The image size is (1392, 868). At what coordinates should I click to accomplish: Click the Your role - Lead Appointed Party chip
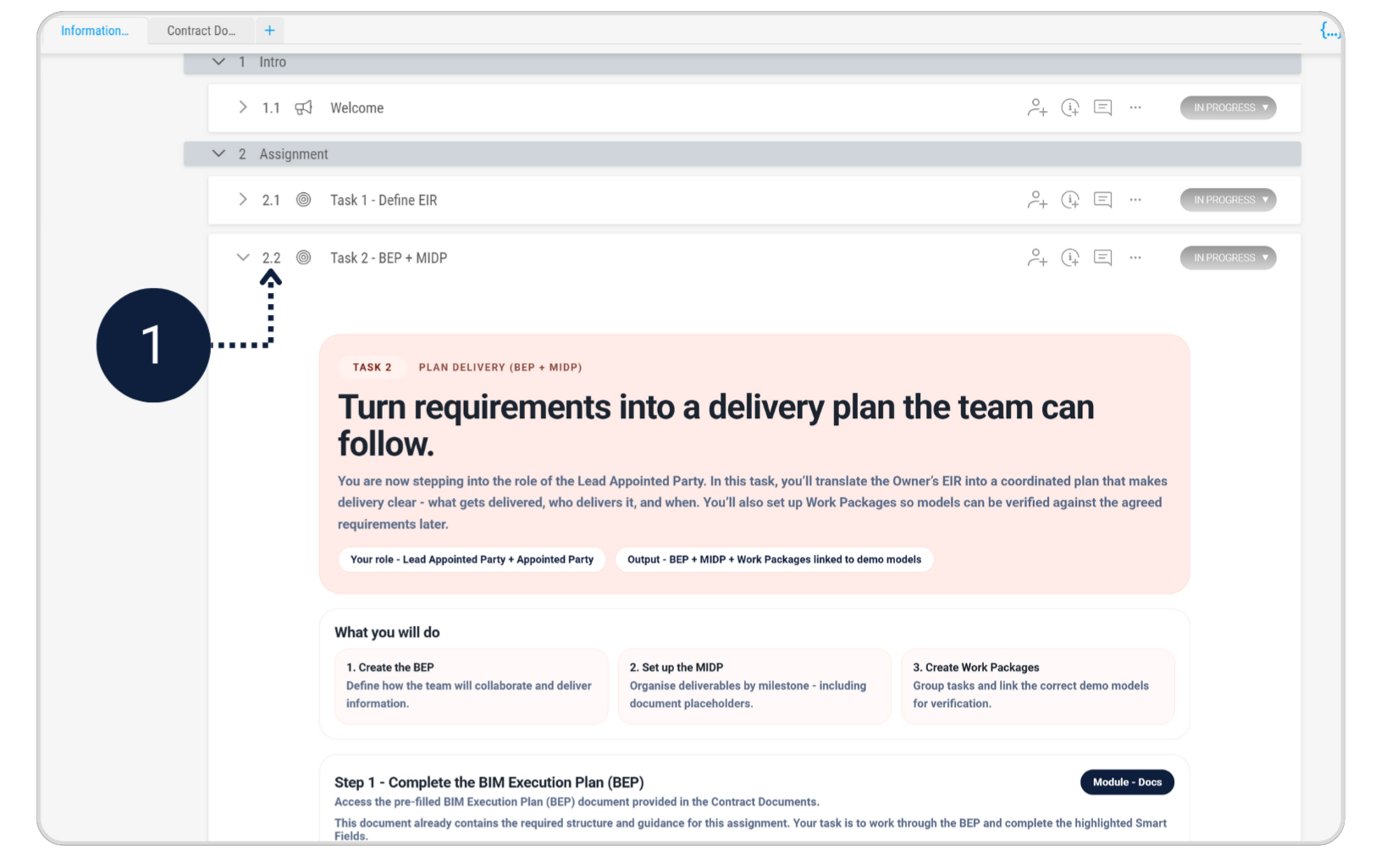pos(472,559)
